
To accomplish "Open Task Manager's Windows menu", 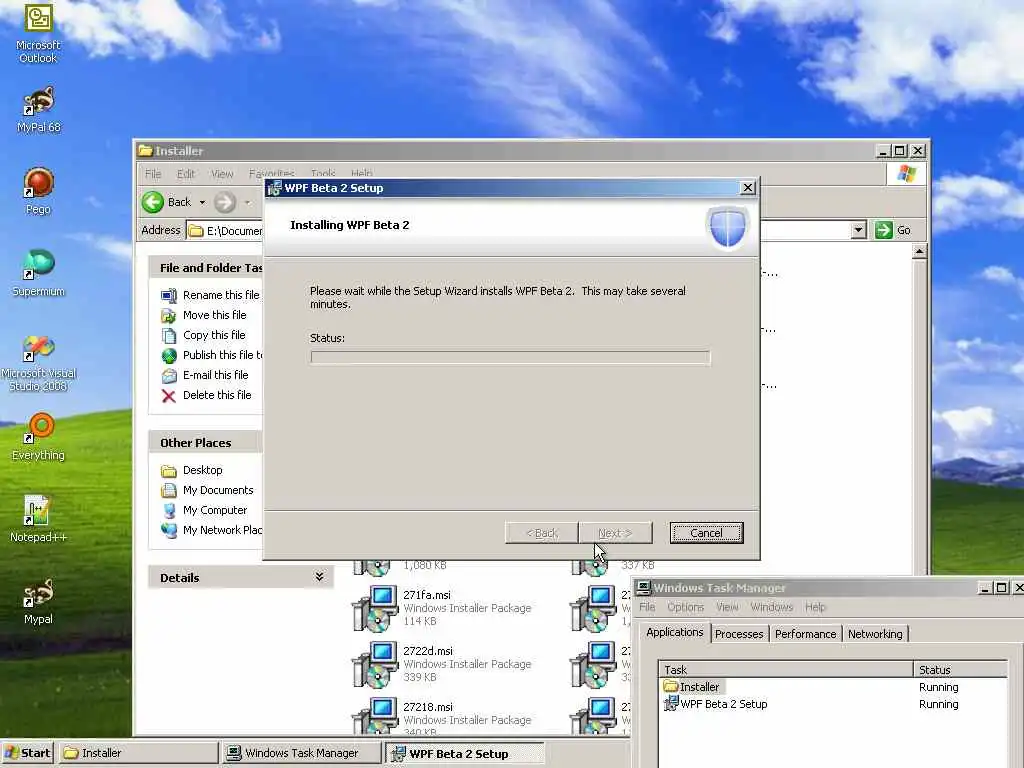I will (x=771, y=607).
